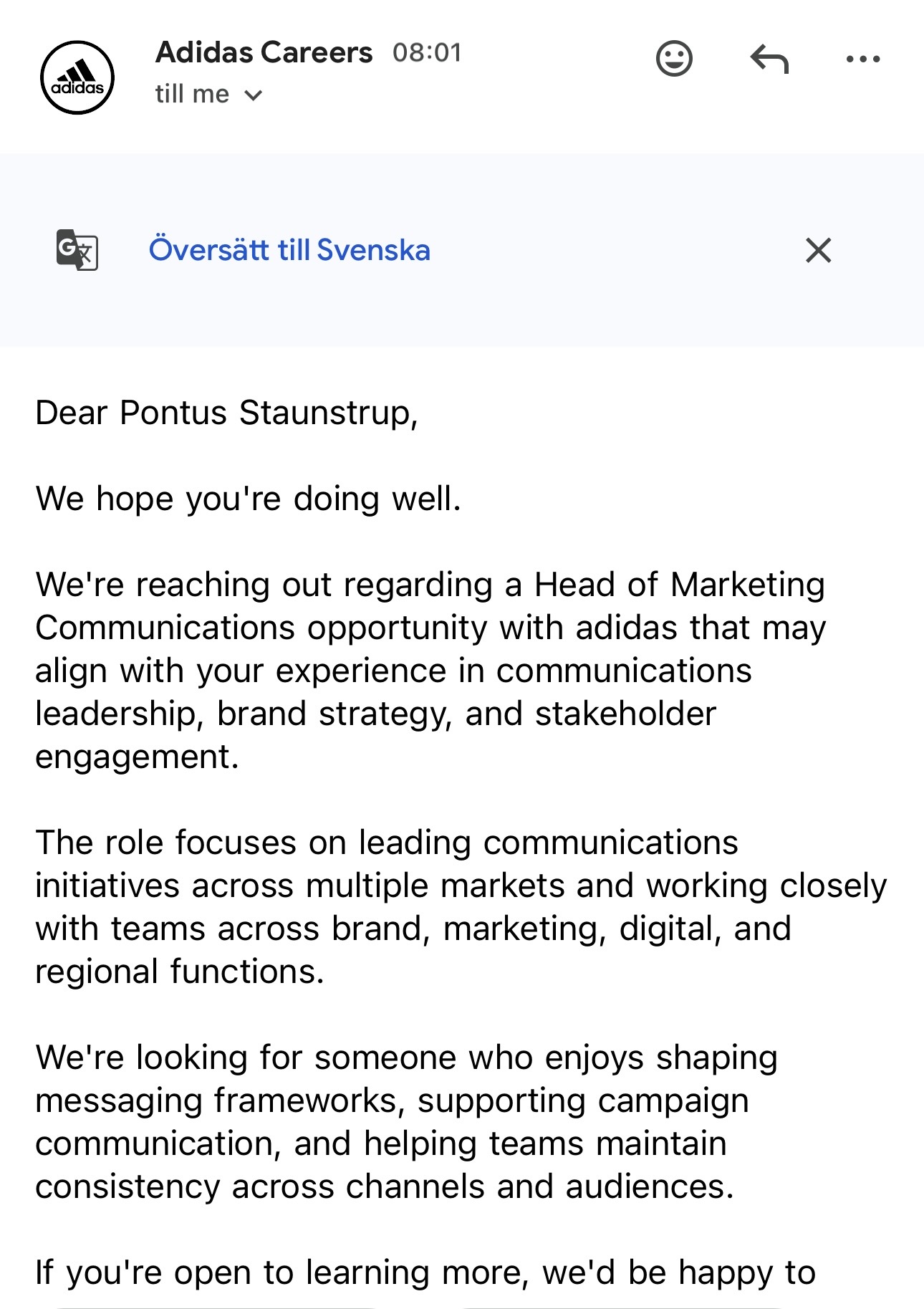The width and height of the screenshot is (924, 1309).
Task: Tap the word engagement in the email body
Action: click(x=137, y=758)
